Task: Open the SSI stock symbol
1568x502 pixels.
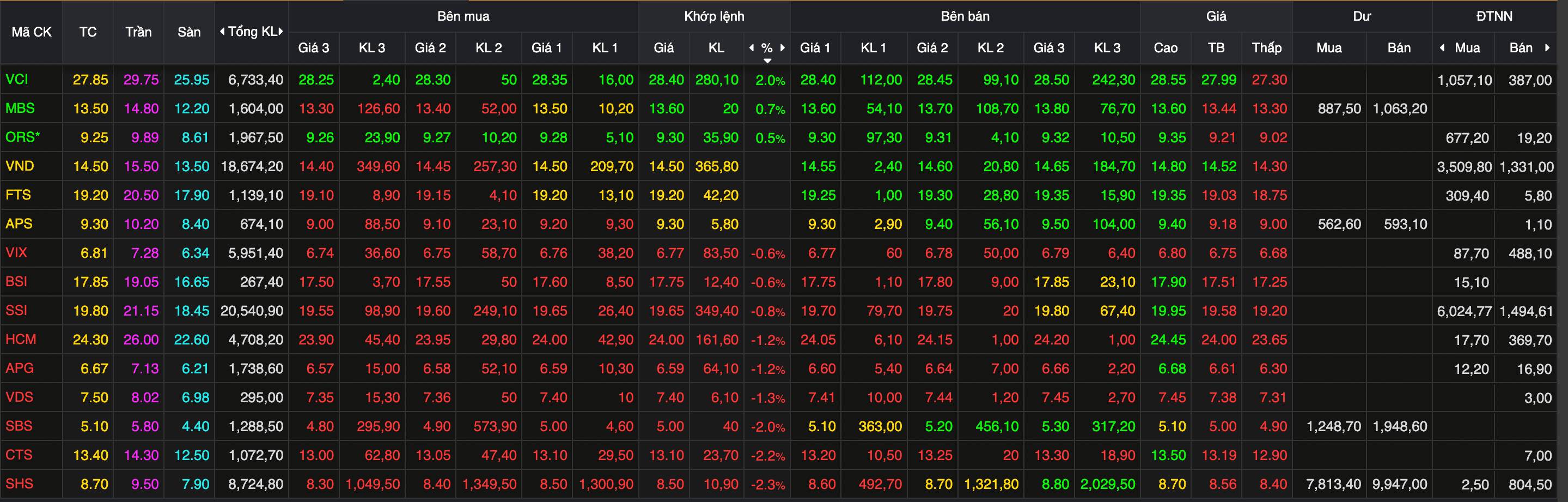Action: click(x=16, y=310)
